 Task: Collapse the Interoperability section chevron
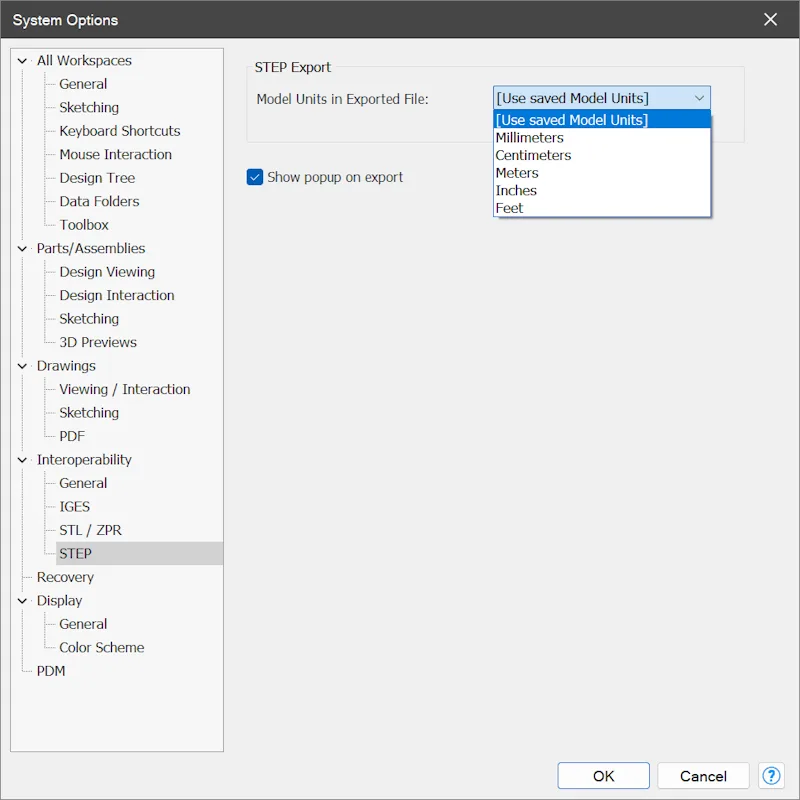point(22,460)
